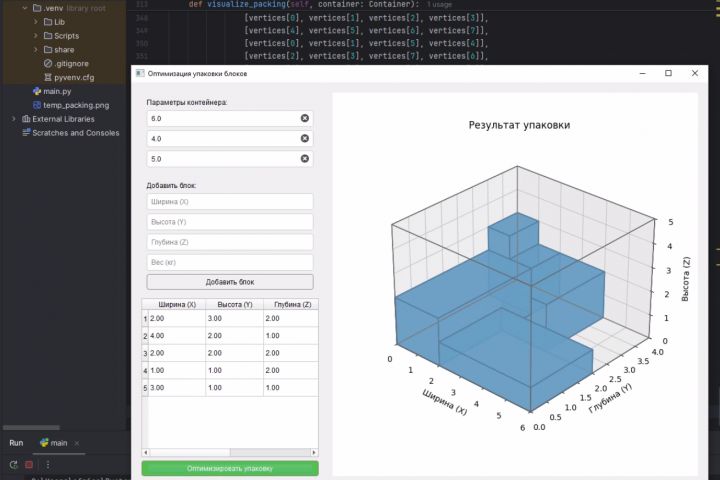Collapse the .venv folder
Viewport: 720px width, 480px height.
[25, 8]
